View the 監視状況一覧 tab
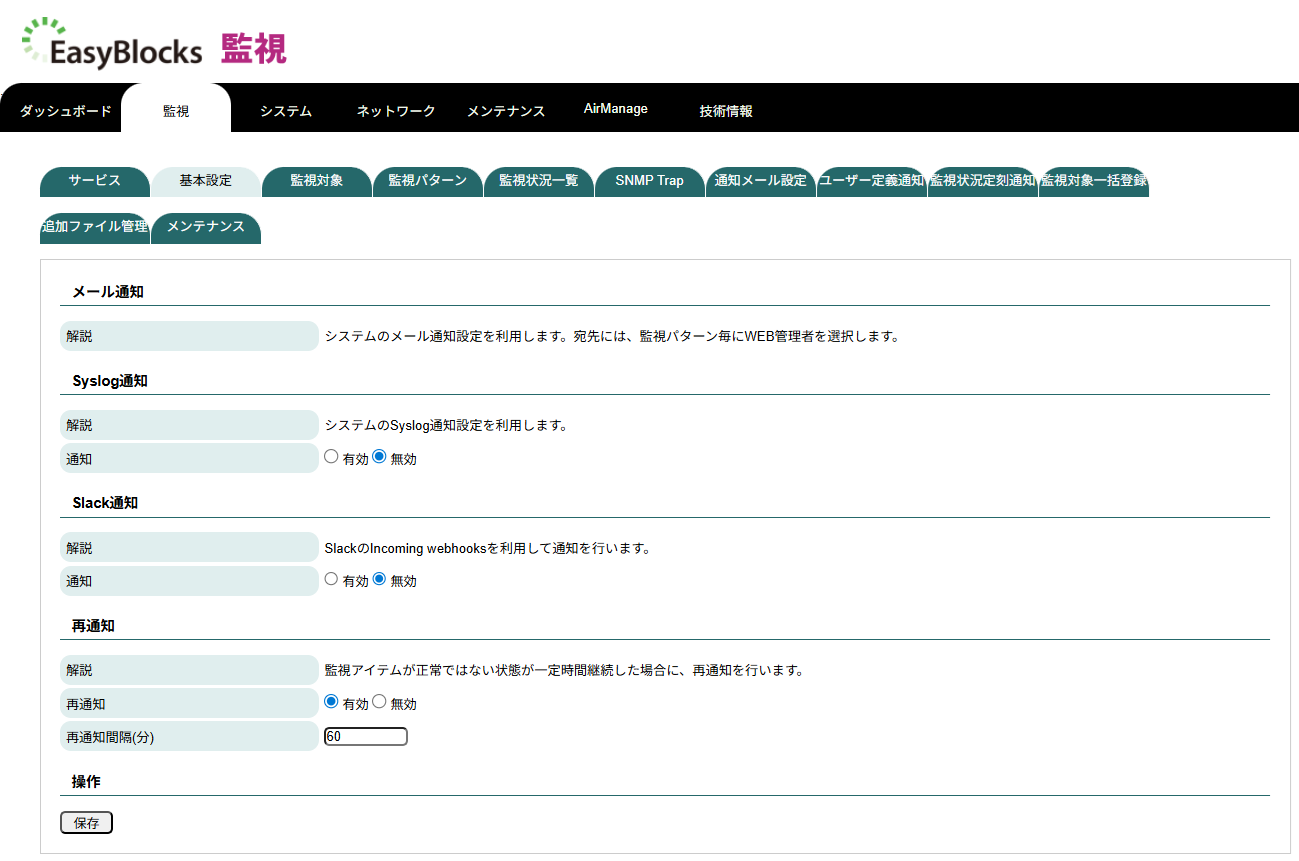The height and width of the screenshot is (861, 1299). click(539, 182)
